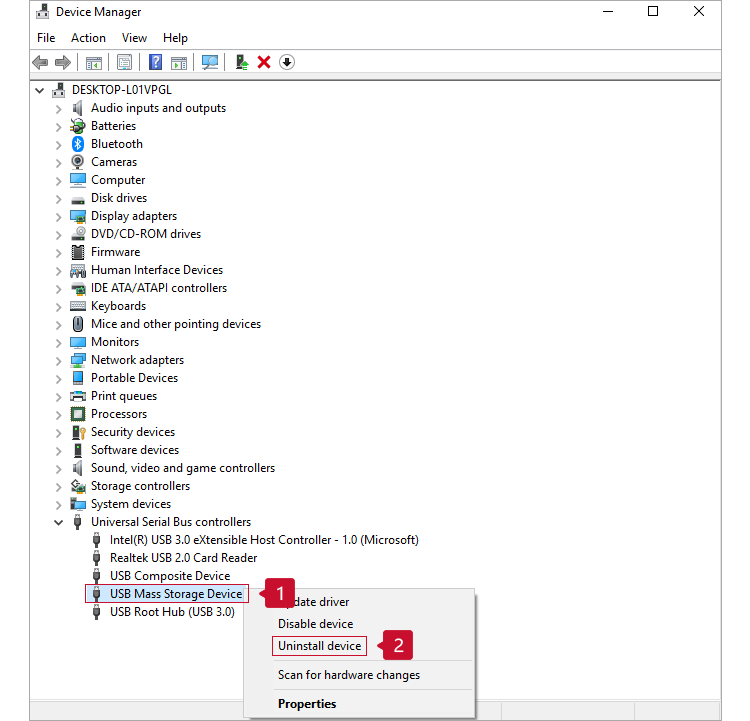The width and height of the screenshot is (750, 721).
Task: Select USB Root Hub (USB 3.0)
Action: (171, 612)
